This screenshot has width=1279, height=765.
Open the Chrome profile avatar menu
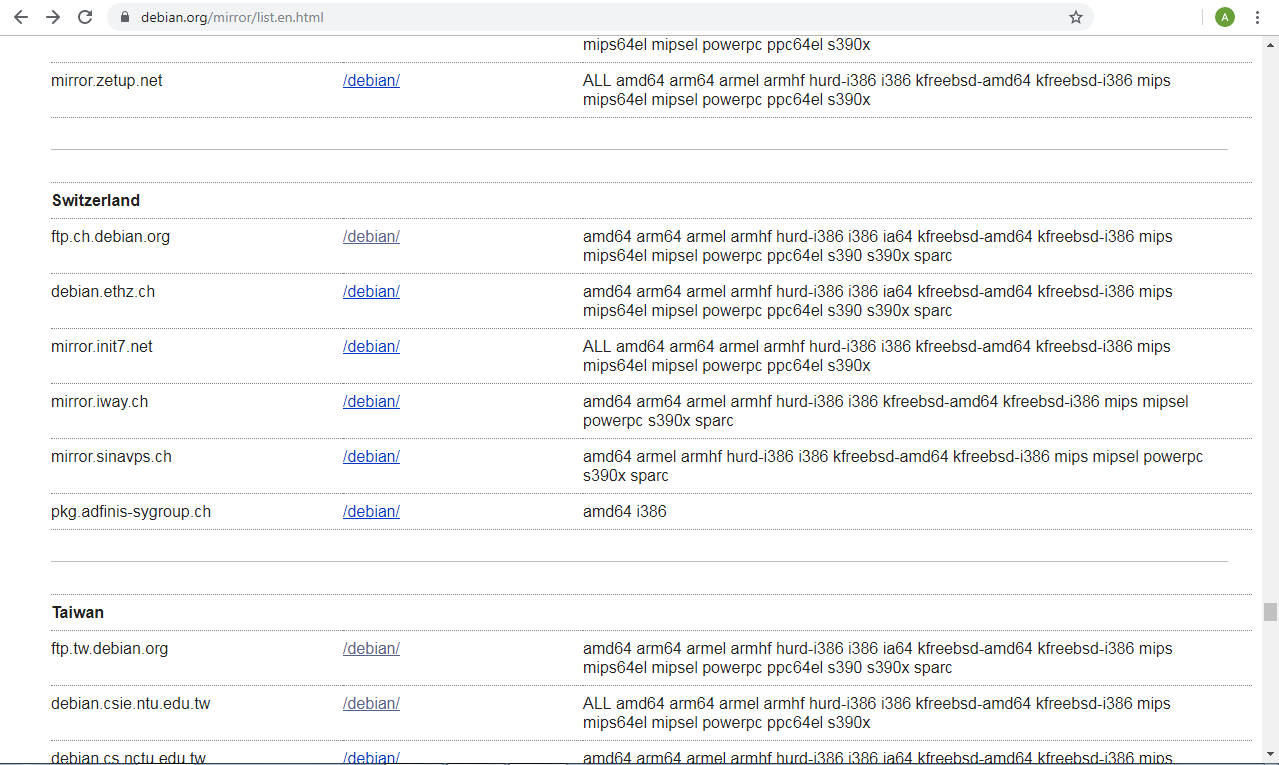pyautogui.click(x=1224, y=16)
